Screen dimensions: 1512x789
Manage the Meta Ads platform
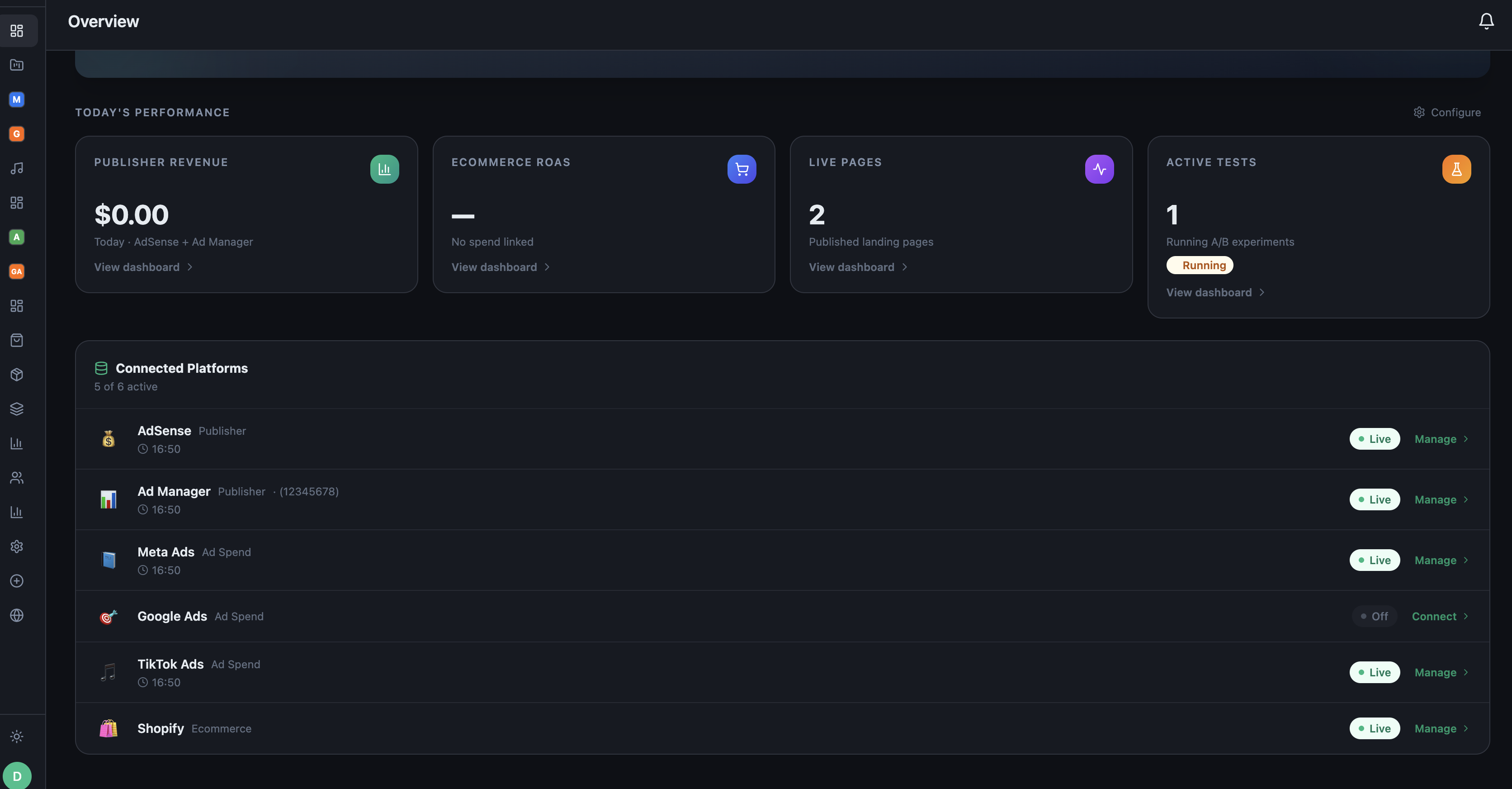pyautogui.click(x=1441, y=561)
